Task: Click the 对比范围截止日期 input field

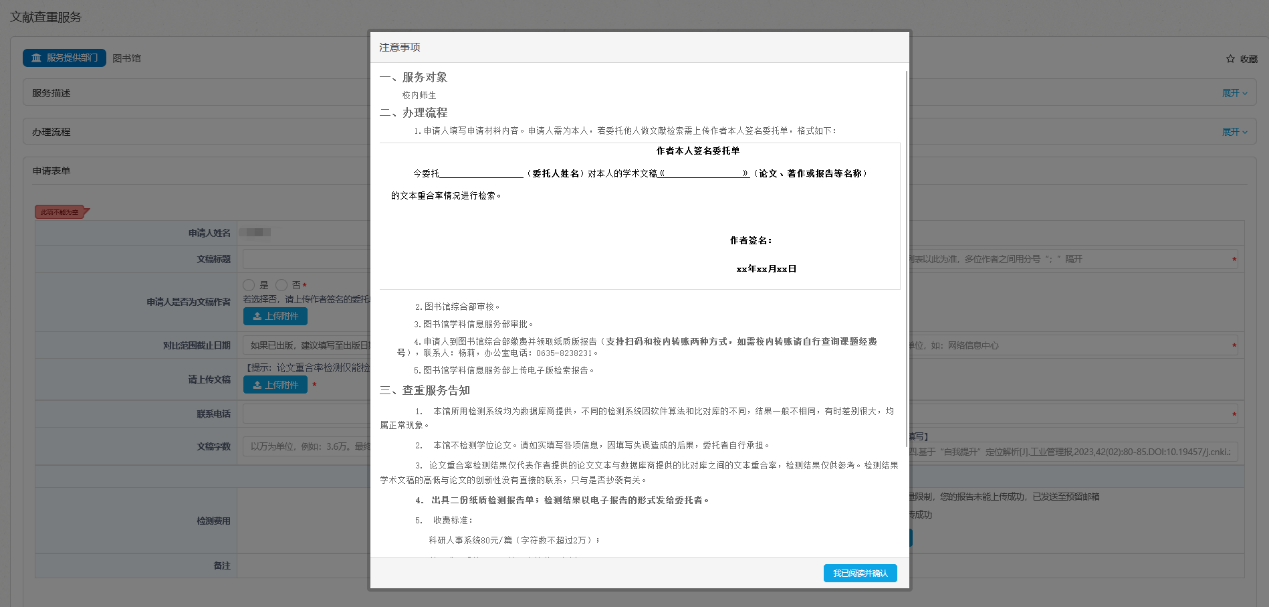Action: pyautogui.click(x=305, y=346)
